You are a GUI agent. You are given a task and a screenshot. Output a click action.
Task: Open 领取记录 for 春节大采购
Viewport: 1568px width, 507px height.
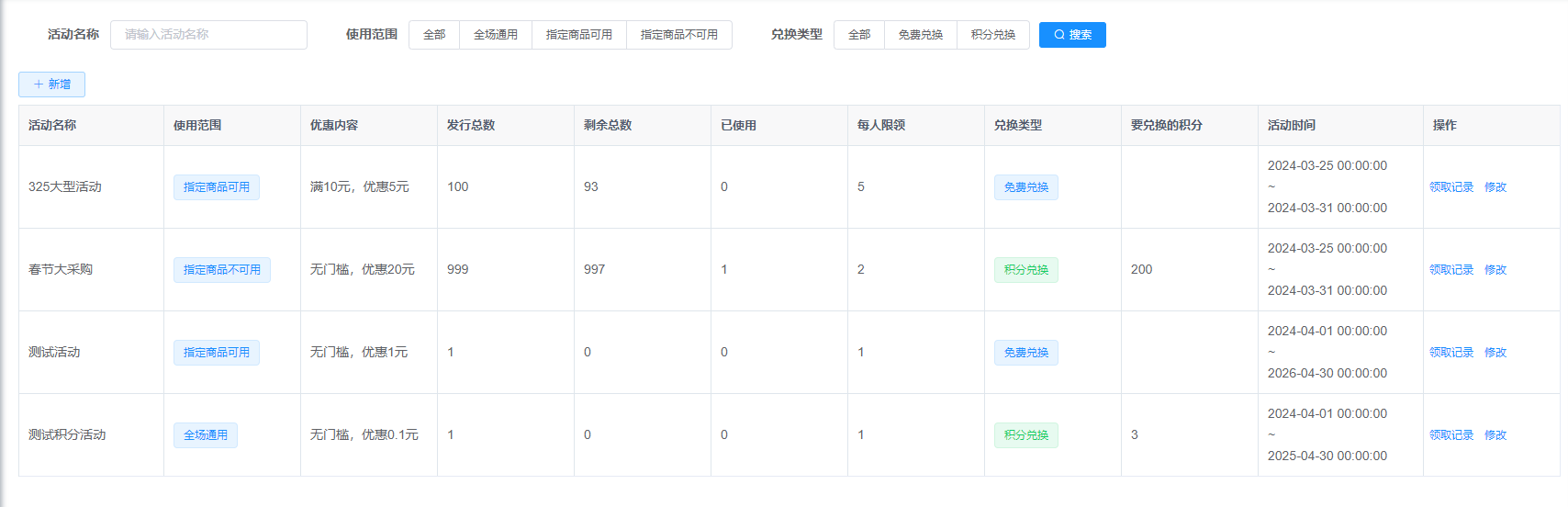[x=1450, y=270]
